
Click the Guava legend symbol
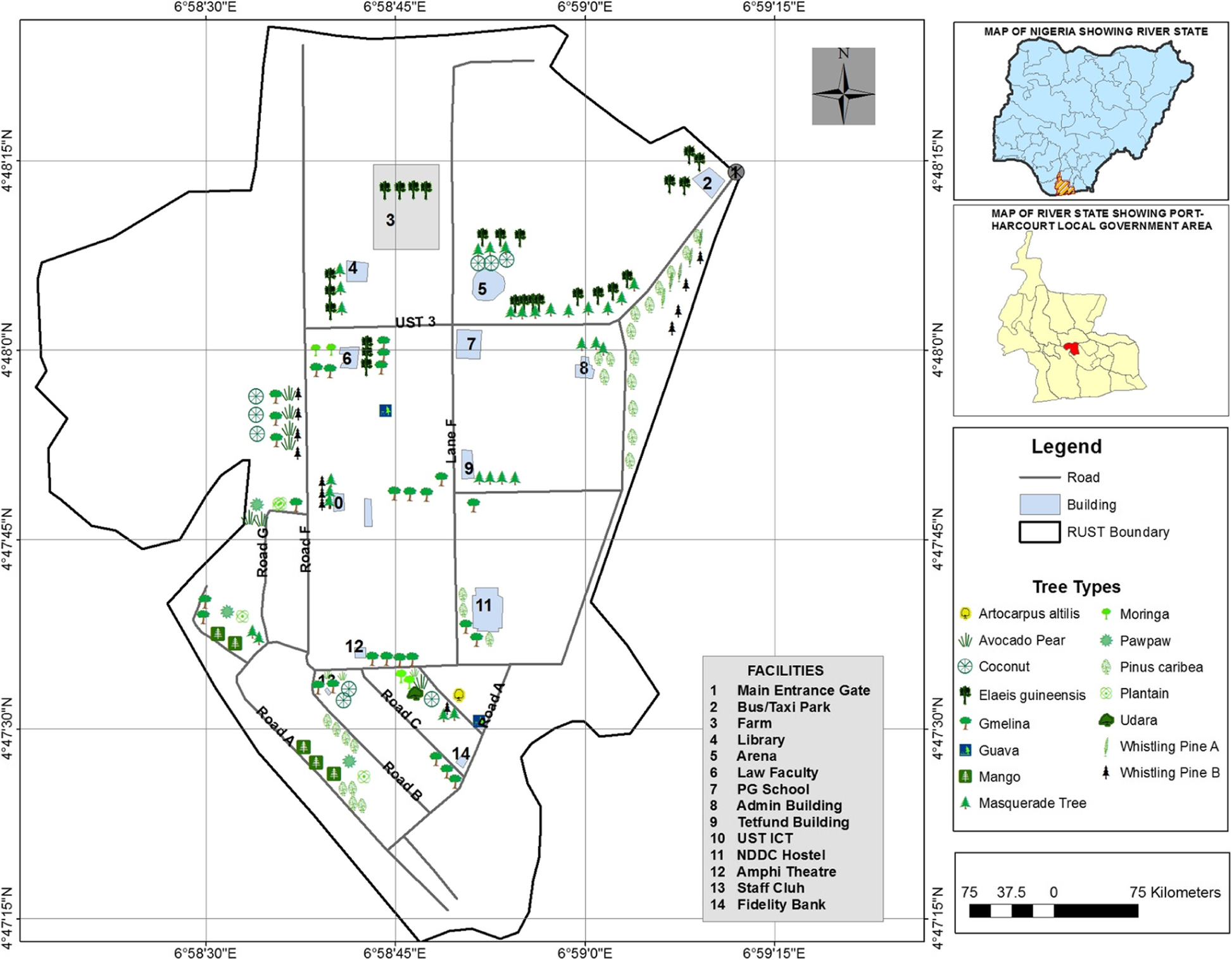[x=965, y=751]
